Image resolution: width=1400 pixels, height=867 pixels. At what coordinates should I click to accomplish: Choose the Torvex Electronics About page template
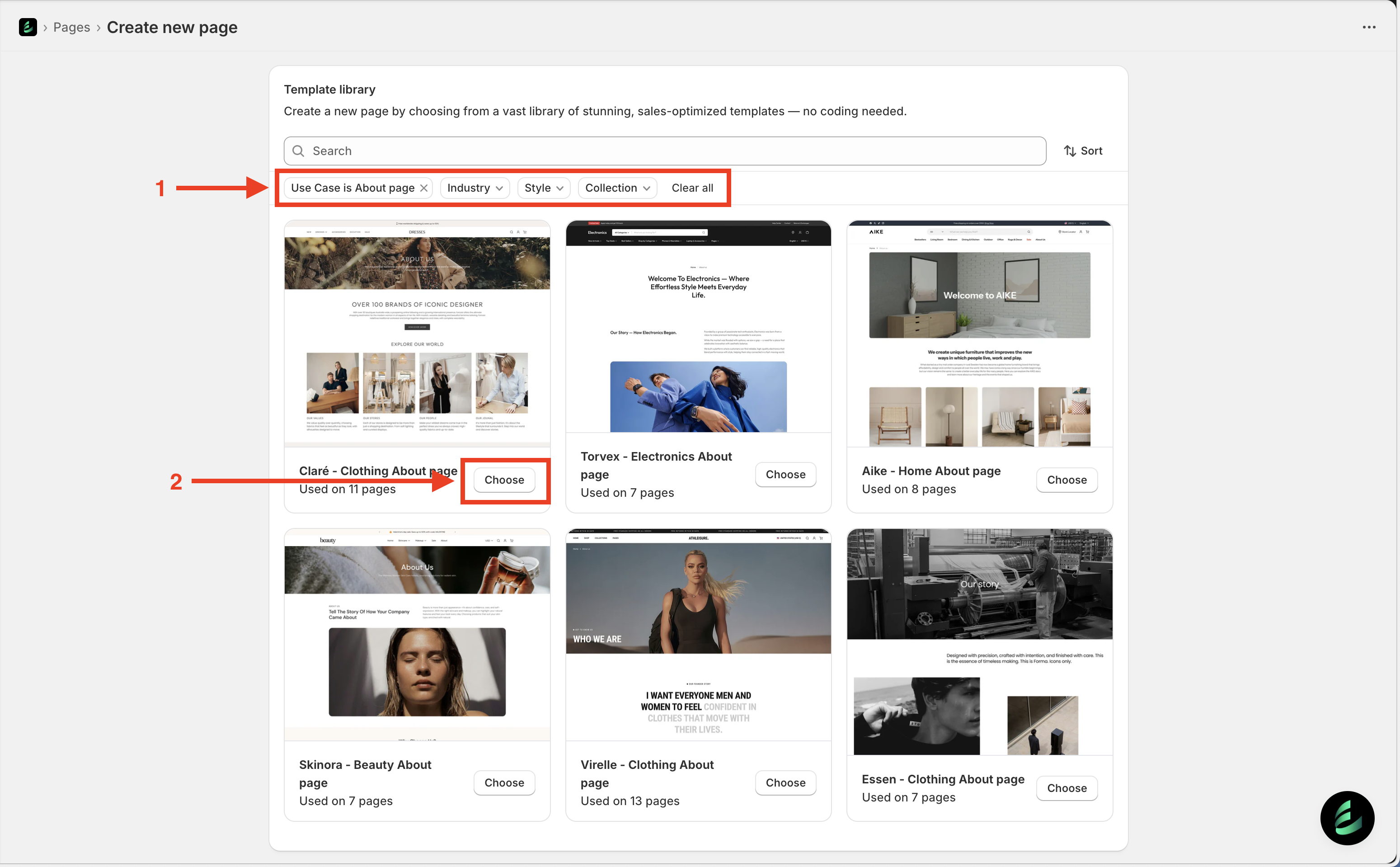[x=785, y=474]
